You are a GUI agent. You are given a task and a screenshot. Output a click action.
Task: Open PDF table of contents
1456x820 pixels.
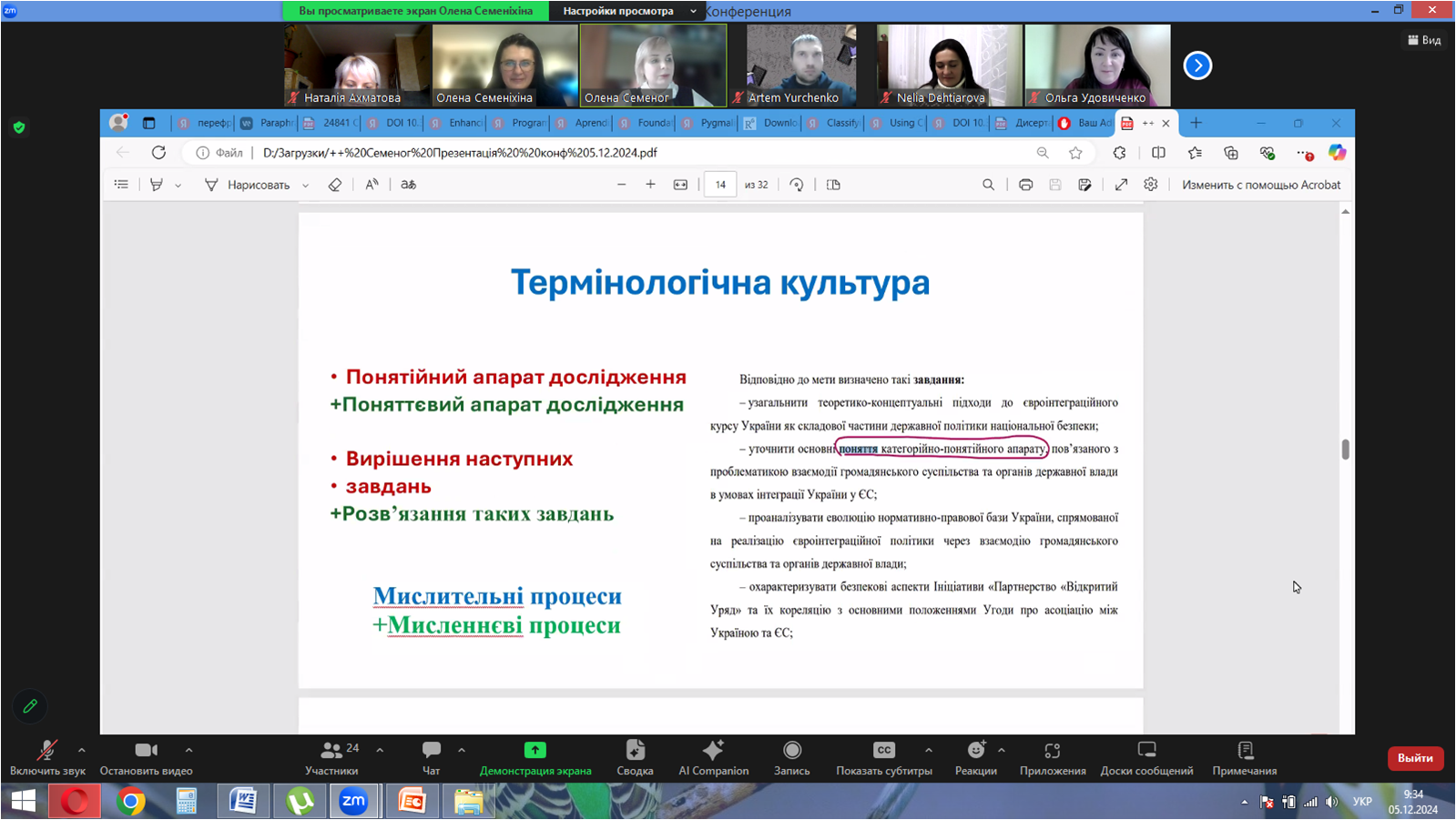(x=121, y=185)
